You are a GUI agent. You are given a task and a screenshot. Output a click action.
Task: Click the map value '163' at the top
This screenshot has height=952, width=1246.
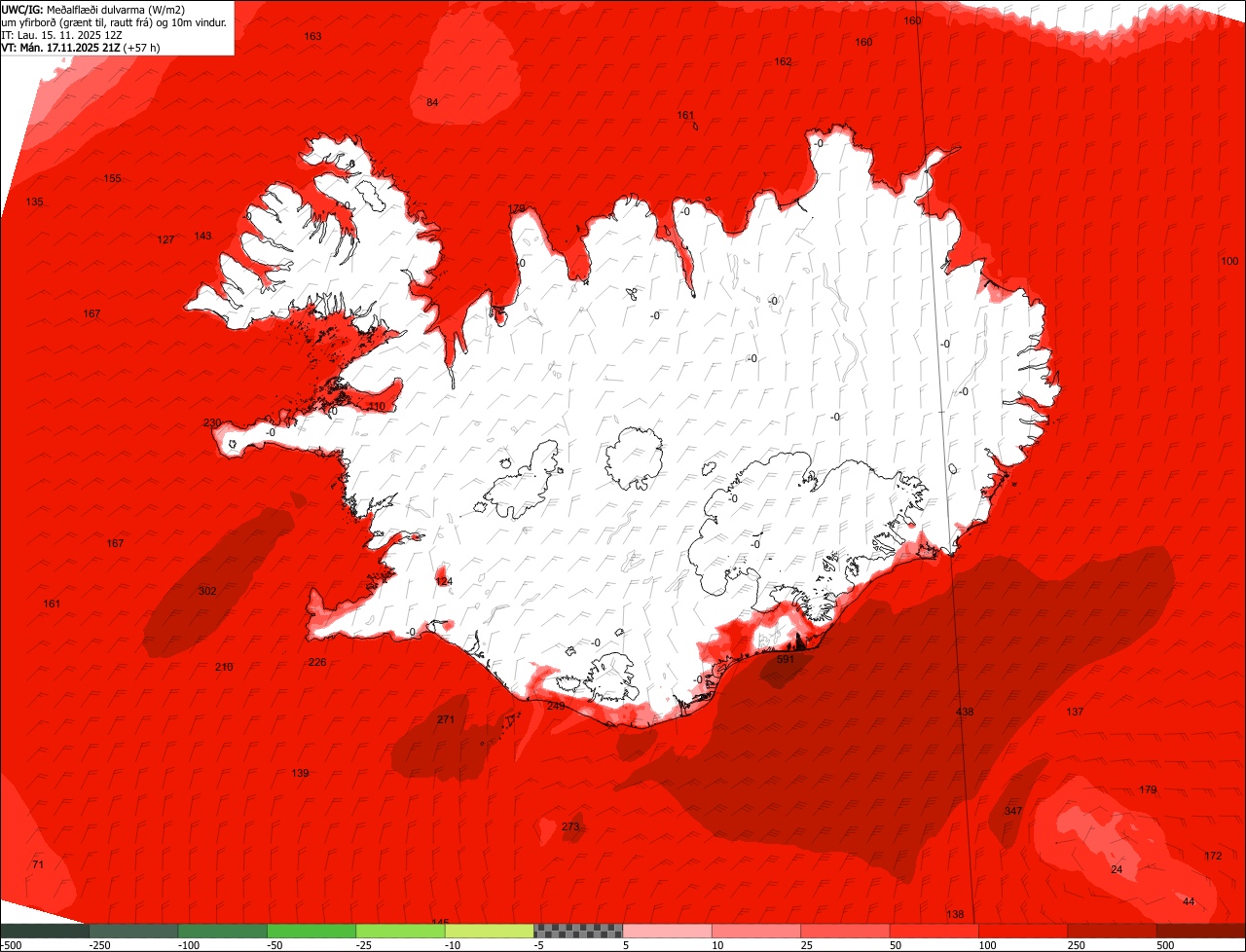[312, 37]
